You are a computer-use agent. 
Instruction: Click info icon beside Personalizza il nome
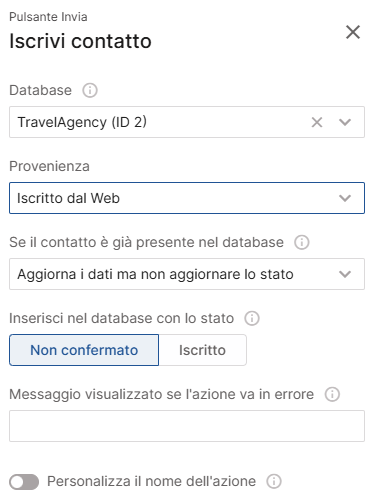[274, 481]
